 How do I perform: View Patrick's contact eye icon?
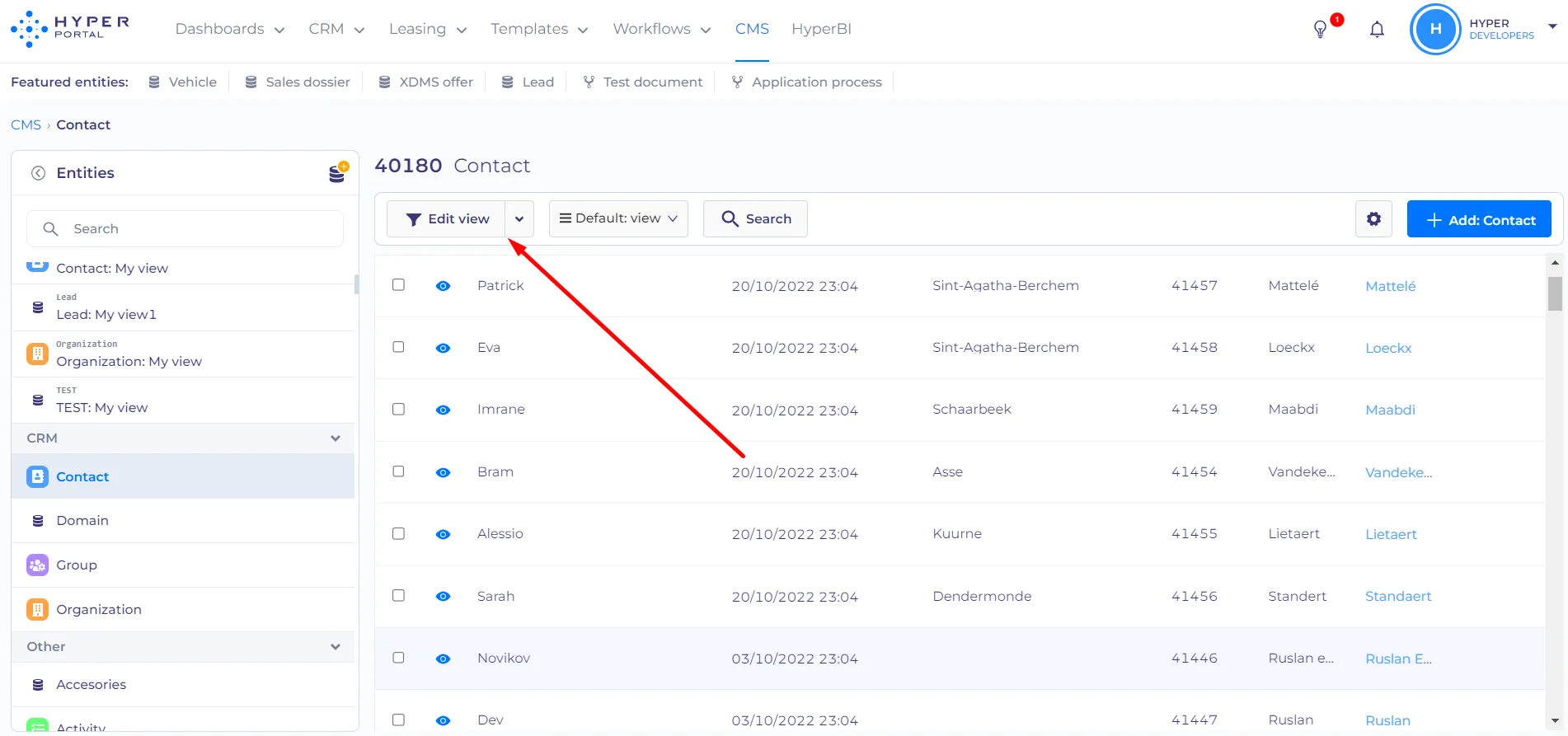[x=443, y=286]
